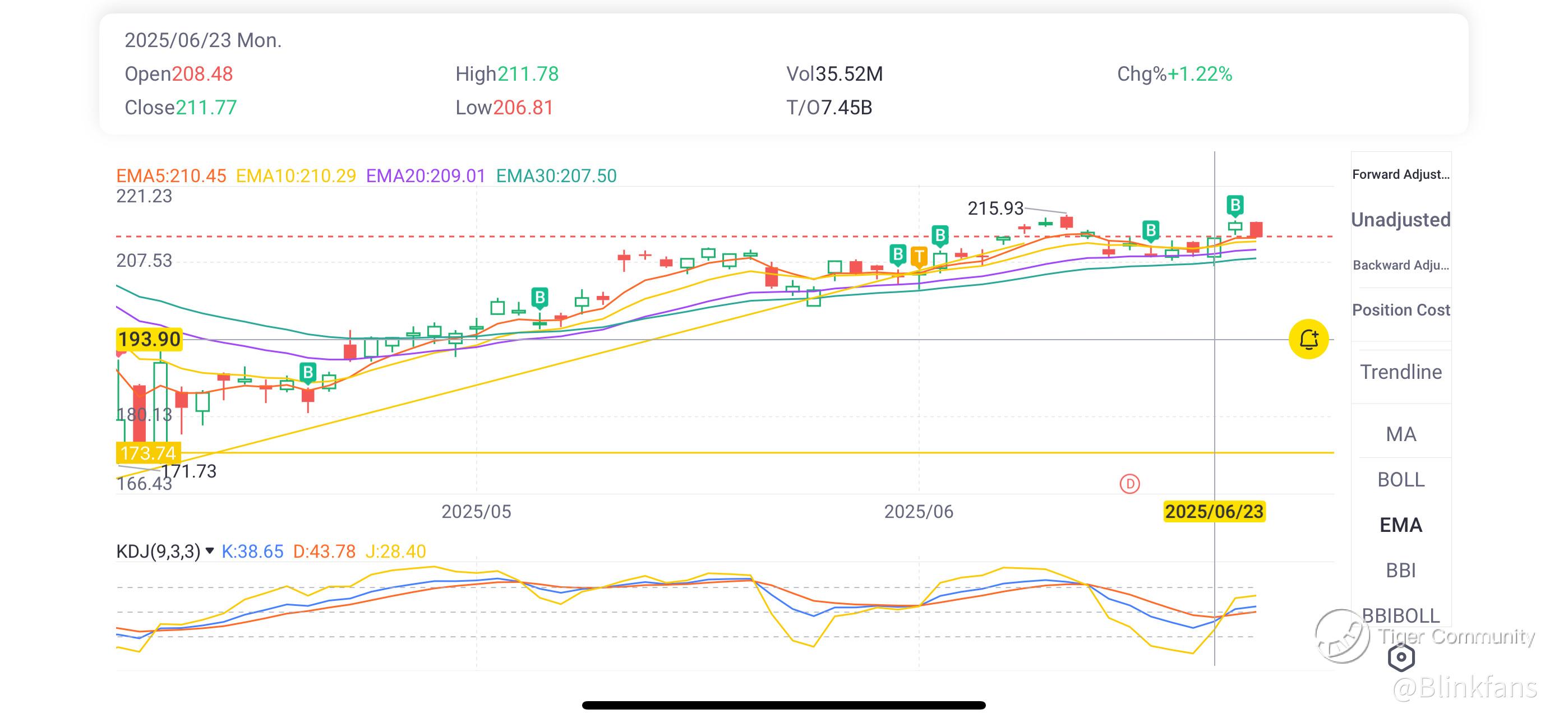The height and width of the screenshot is (723, 1568).
Task: Tap the Tiger Community logo watermark
Action: (1342, 636)
